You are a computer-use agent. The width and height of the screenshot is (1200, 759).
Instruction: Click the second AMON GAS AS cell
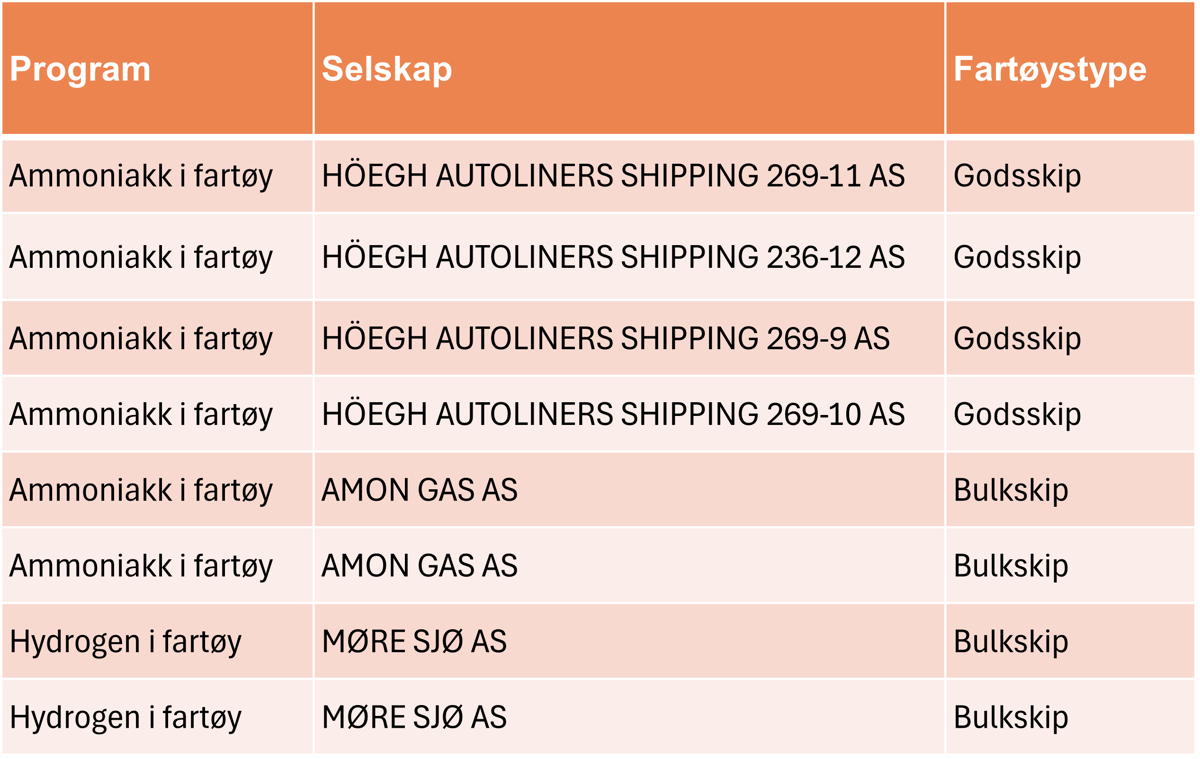click(419, 566)
